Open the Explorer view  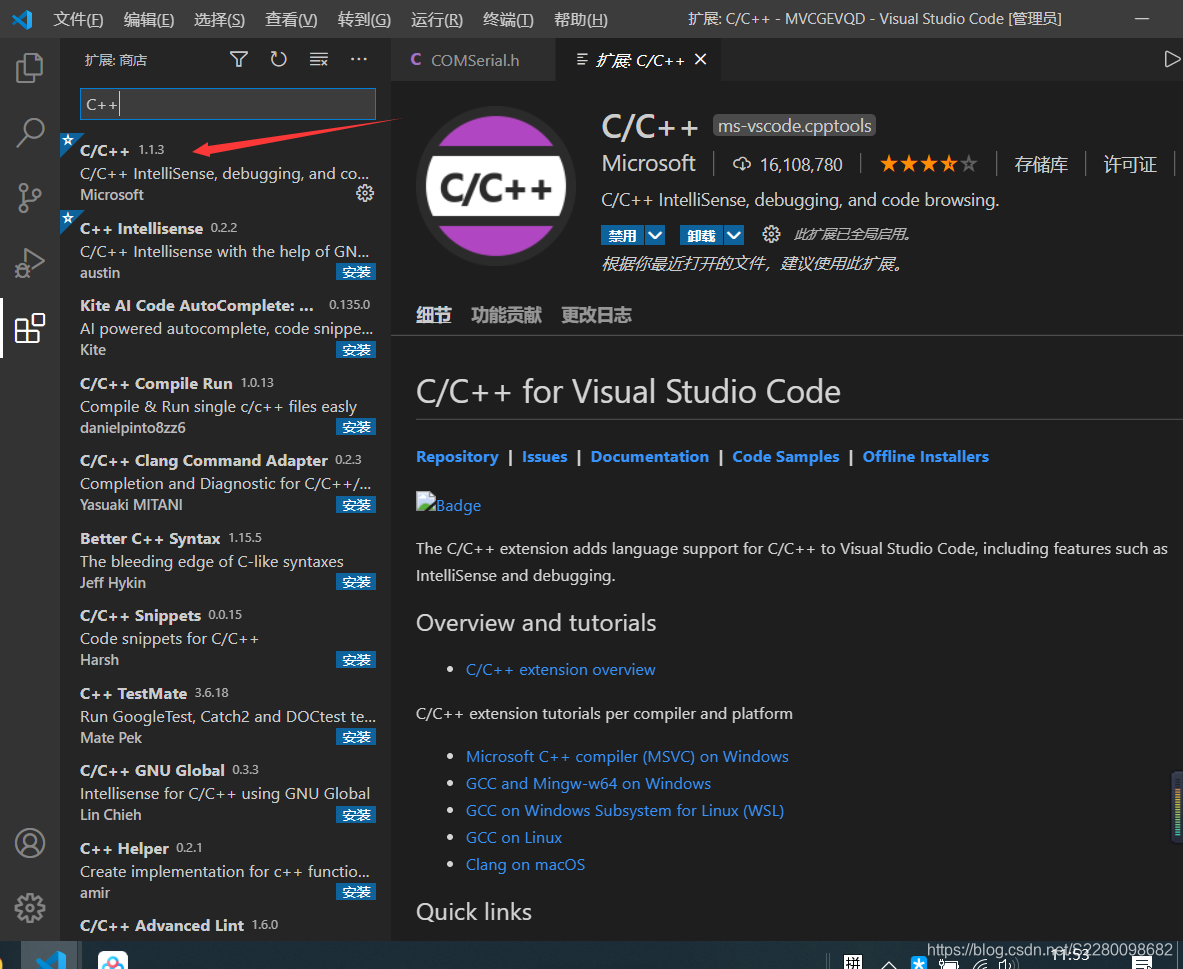pyautogui.click(x=30, y=68)
